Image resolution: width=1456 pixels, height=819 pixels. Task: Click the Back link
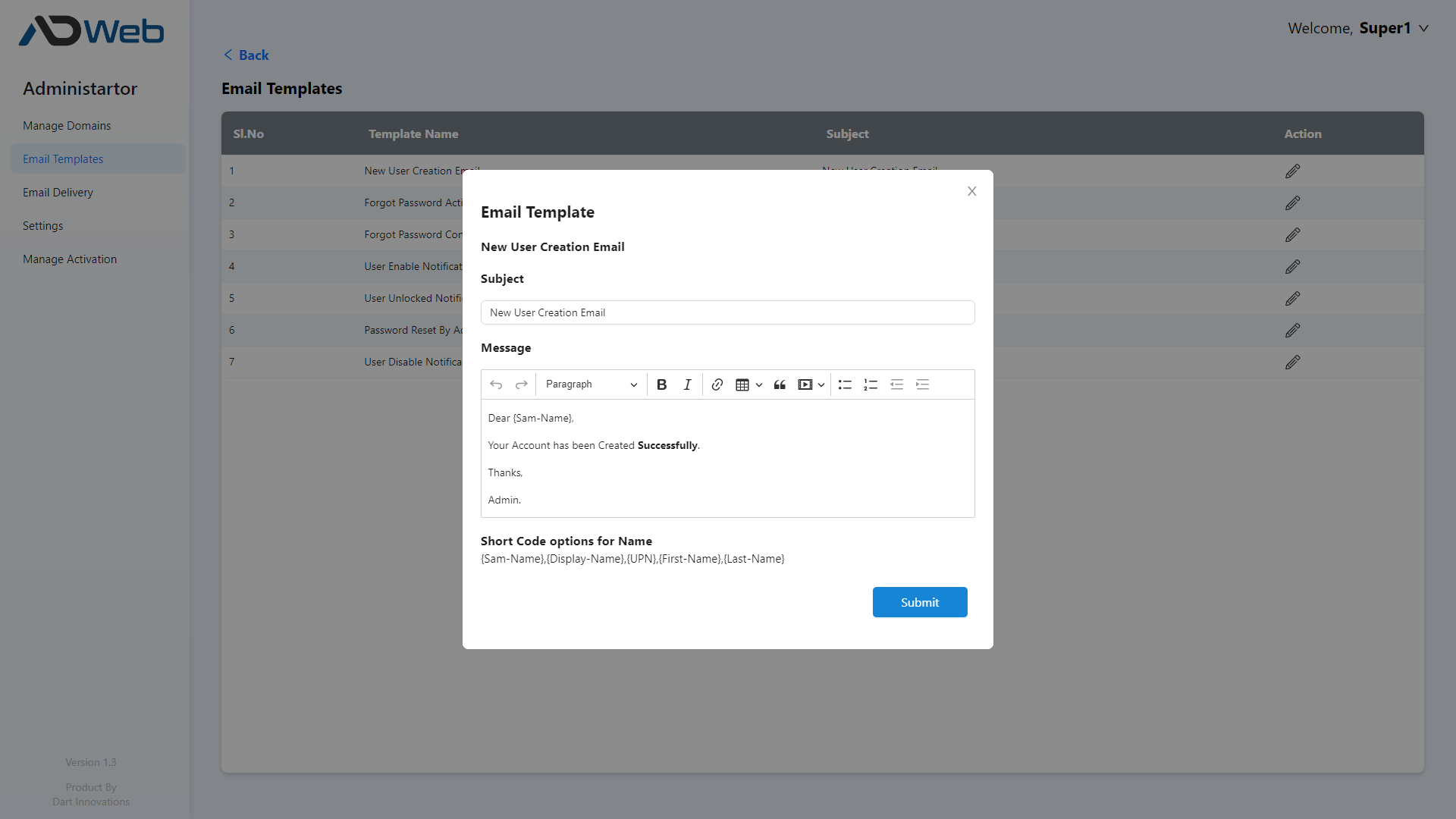pyautogui.click(x=246, y=55)
